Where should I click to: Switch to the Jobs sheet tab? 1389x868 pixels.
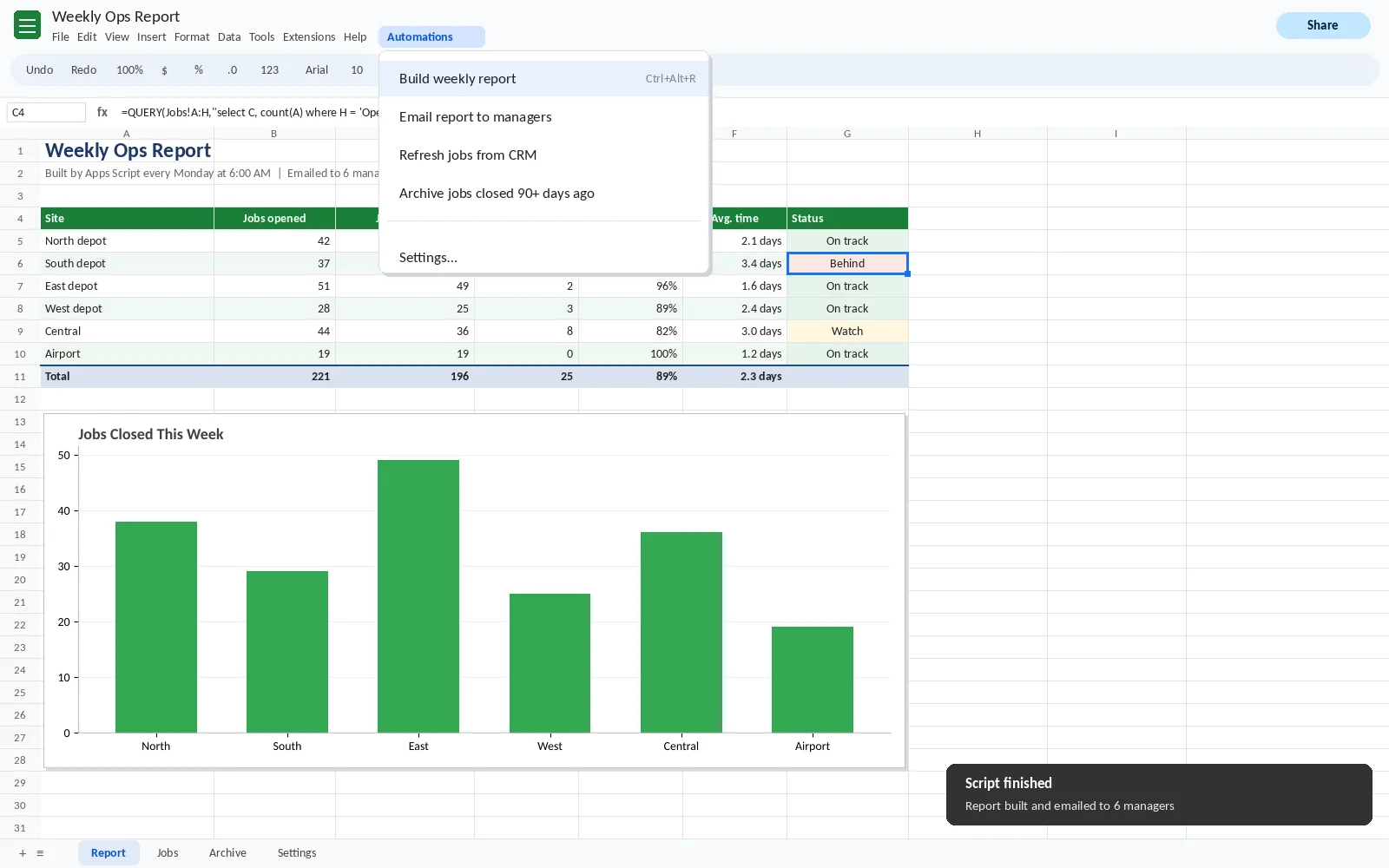pos(168,853)
